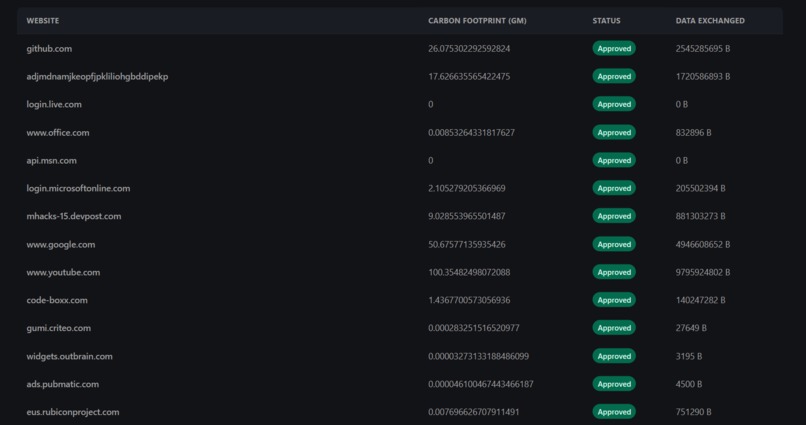806x425 pixels.
Task: Click the WEBSITE column header
Action: coord(43,21)
